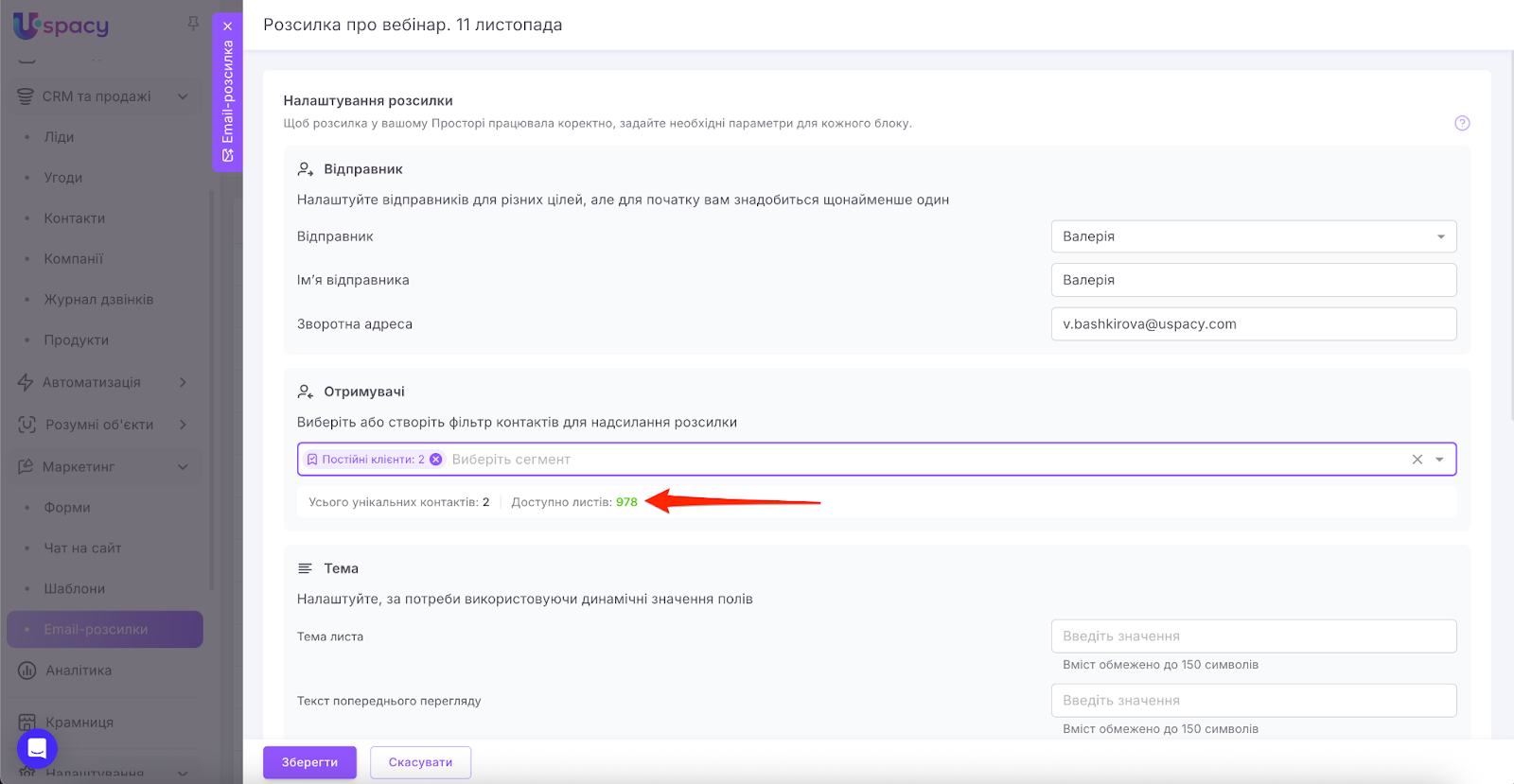Click the Зворотна адреса email field
The width and height of the screenshot is (1514, 784).
(1253, 324)
